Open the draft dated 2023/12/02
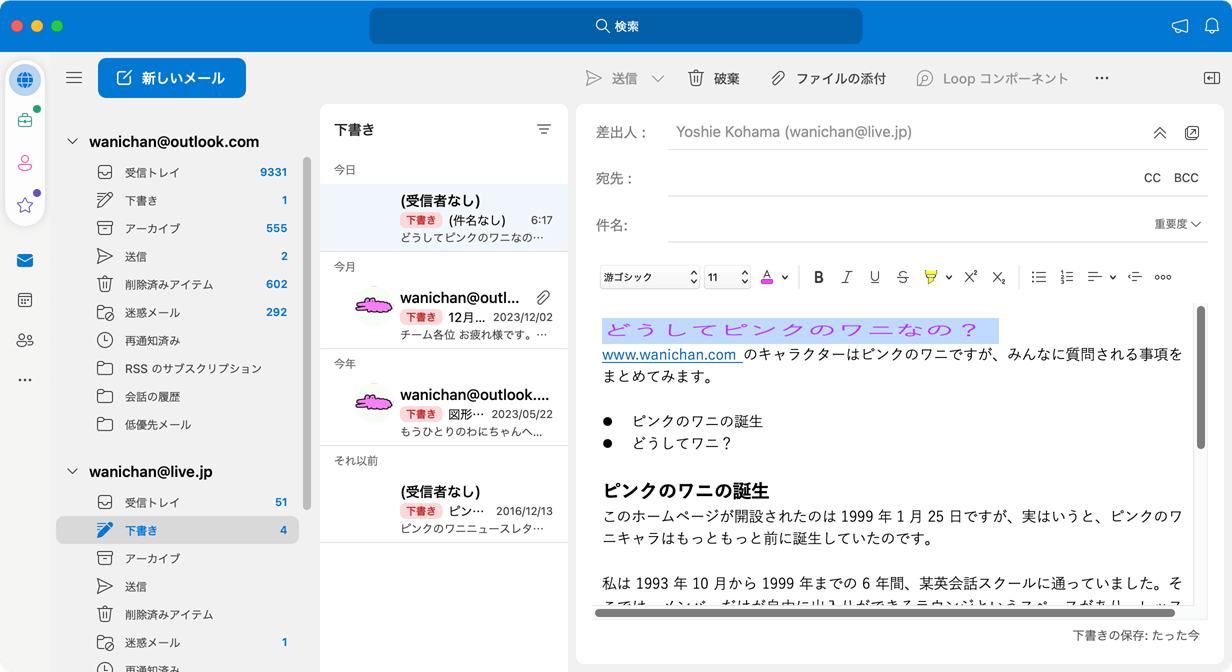This screenshot has width=1232, height=672. coord(444,315)
